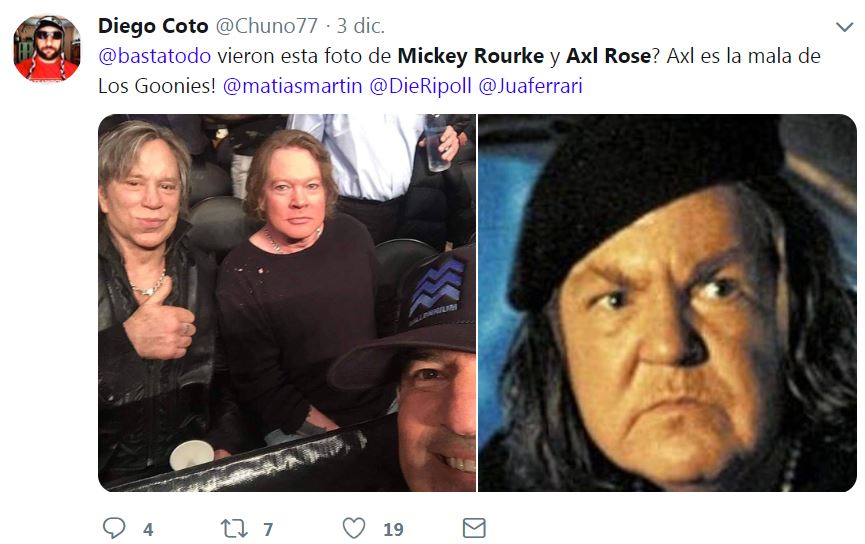Visit the @Juaferrari mentioned profile
The height and width of the screenshot is (544, 865).
530,86
